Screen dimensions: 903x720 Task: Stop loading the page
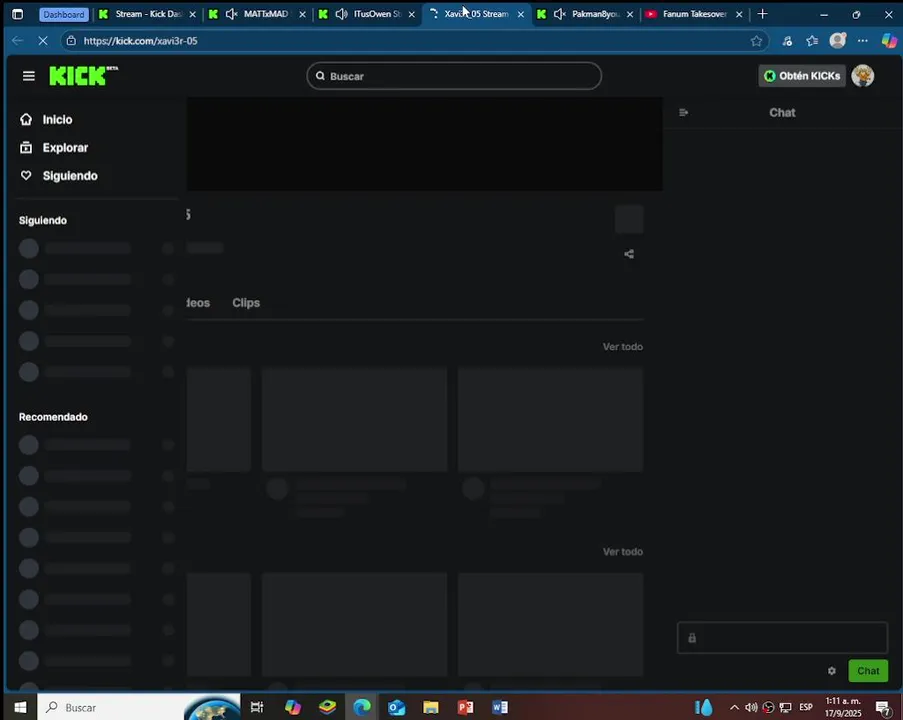43,41
